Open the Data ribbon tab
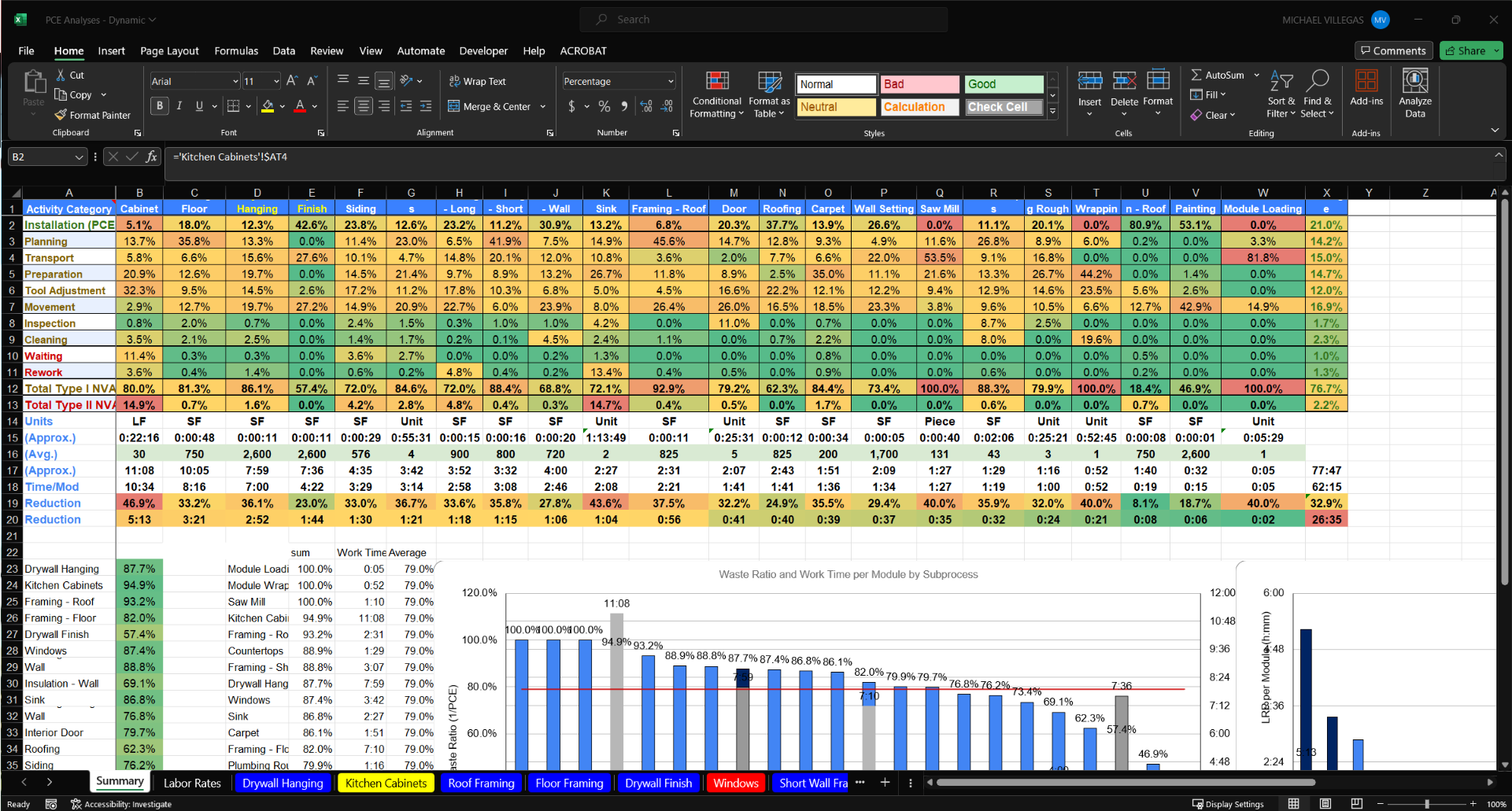The image size is (1512, 811). click(284, 50)
